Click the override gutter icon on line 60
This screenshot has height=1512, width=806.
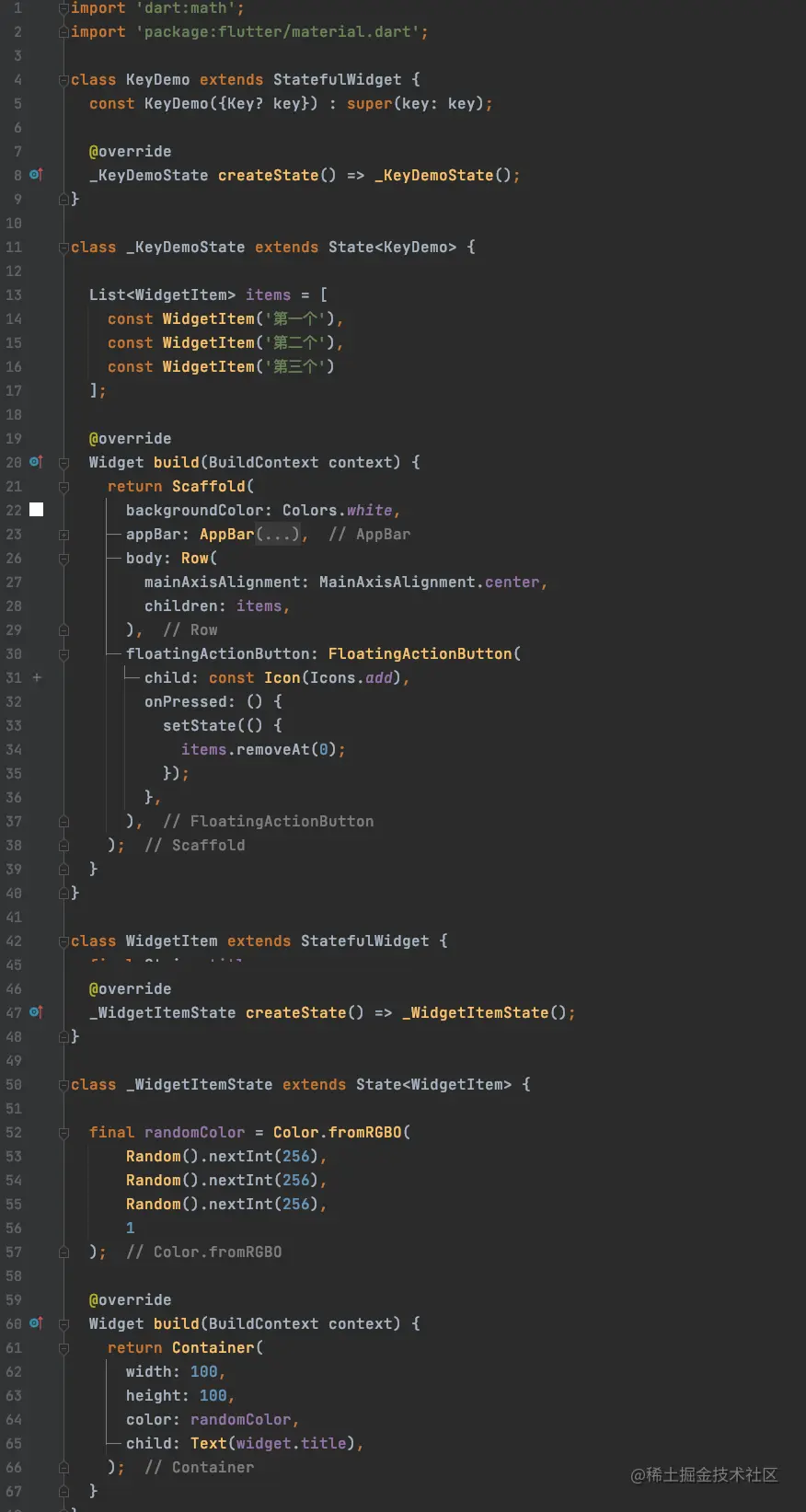click(36, 1322)
